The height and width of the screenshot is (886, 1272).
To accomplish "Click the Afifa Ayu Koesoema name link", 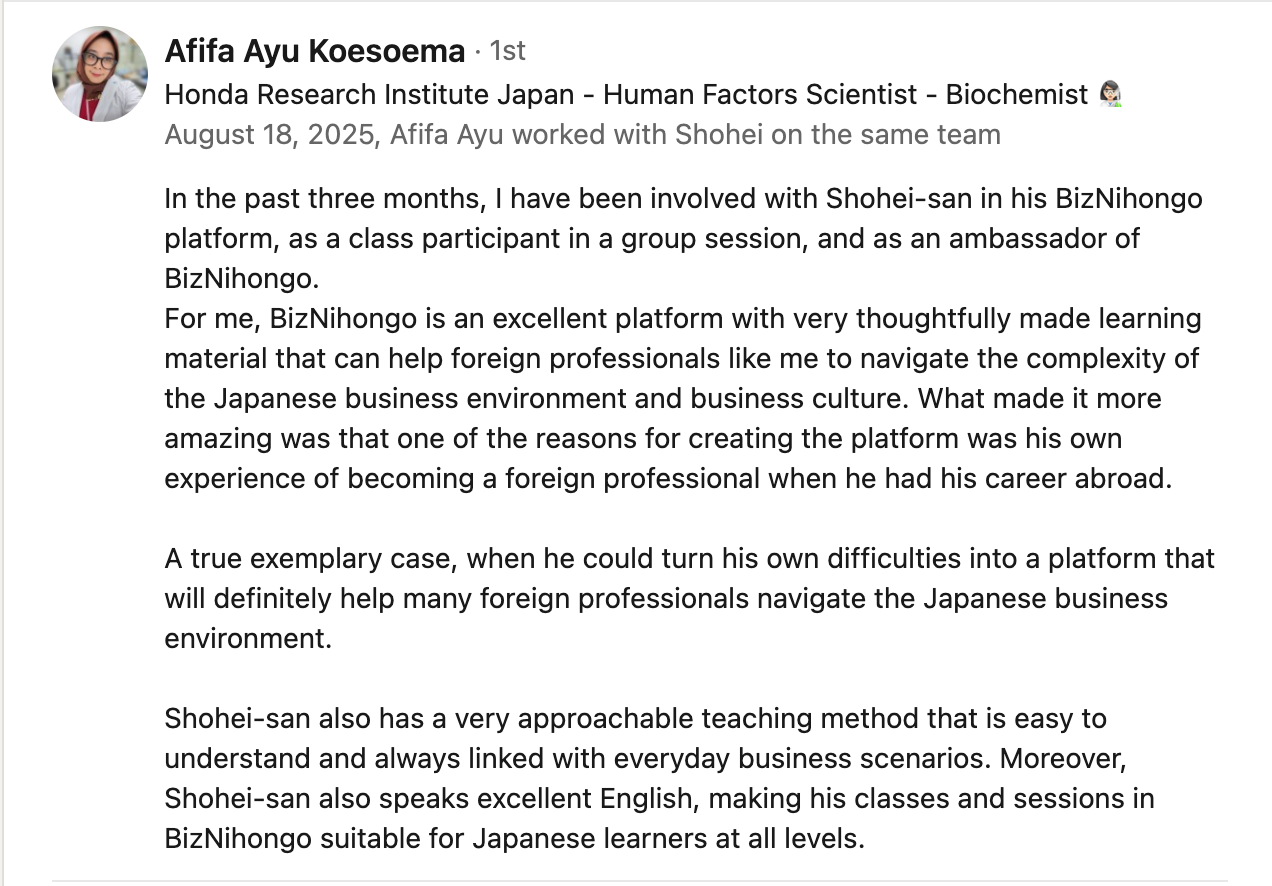I will [315, 51].
